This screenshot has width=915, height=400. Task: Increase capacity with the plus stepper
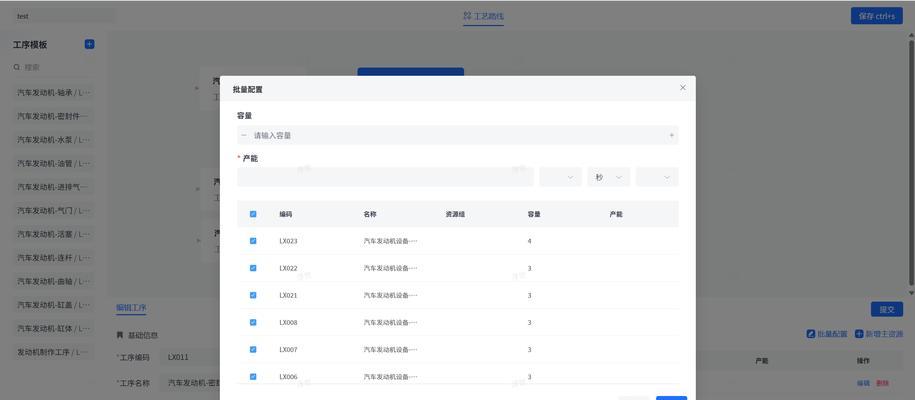[672, 135]
